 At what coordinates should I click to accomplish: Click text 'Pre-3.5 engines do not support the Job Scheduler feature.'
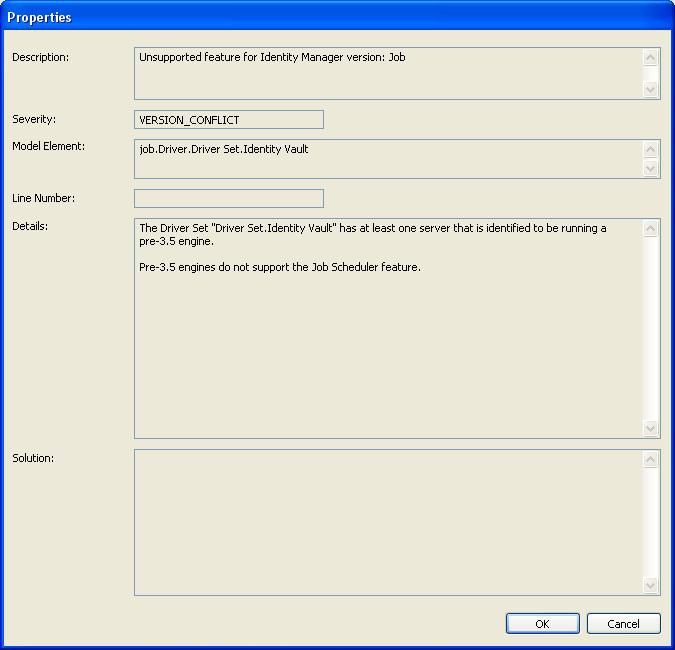pos(280,267)
